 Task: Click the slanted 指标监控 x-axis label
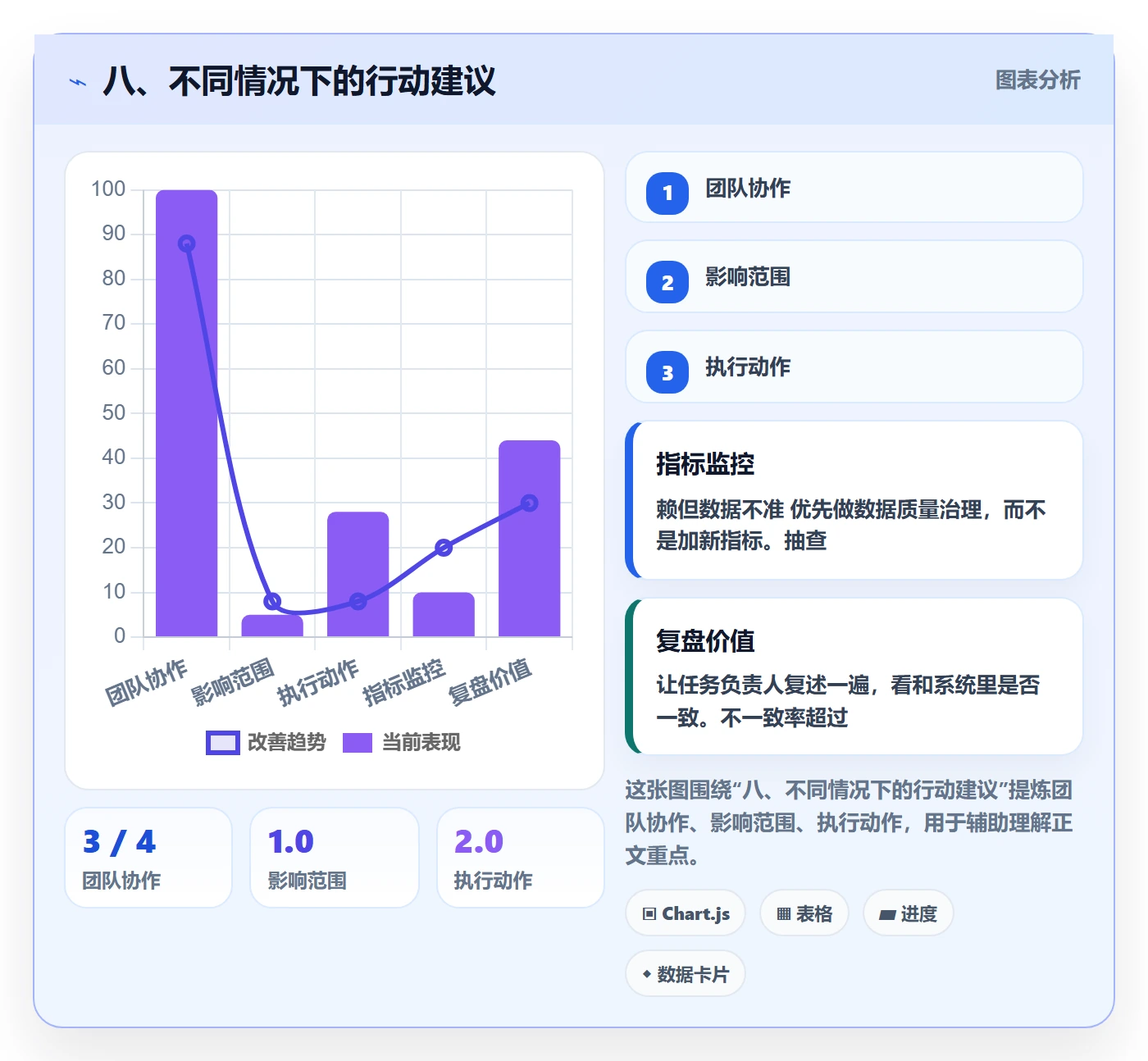[x=404, y=681]
